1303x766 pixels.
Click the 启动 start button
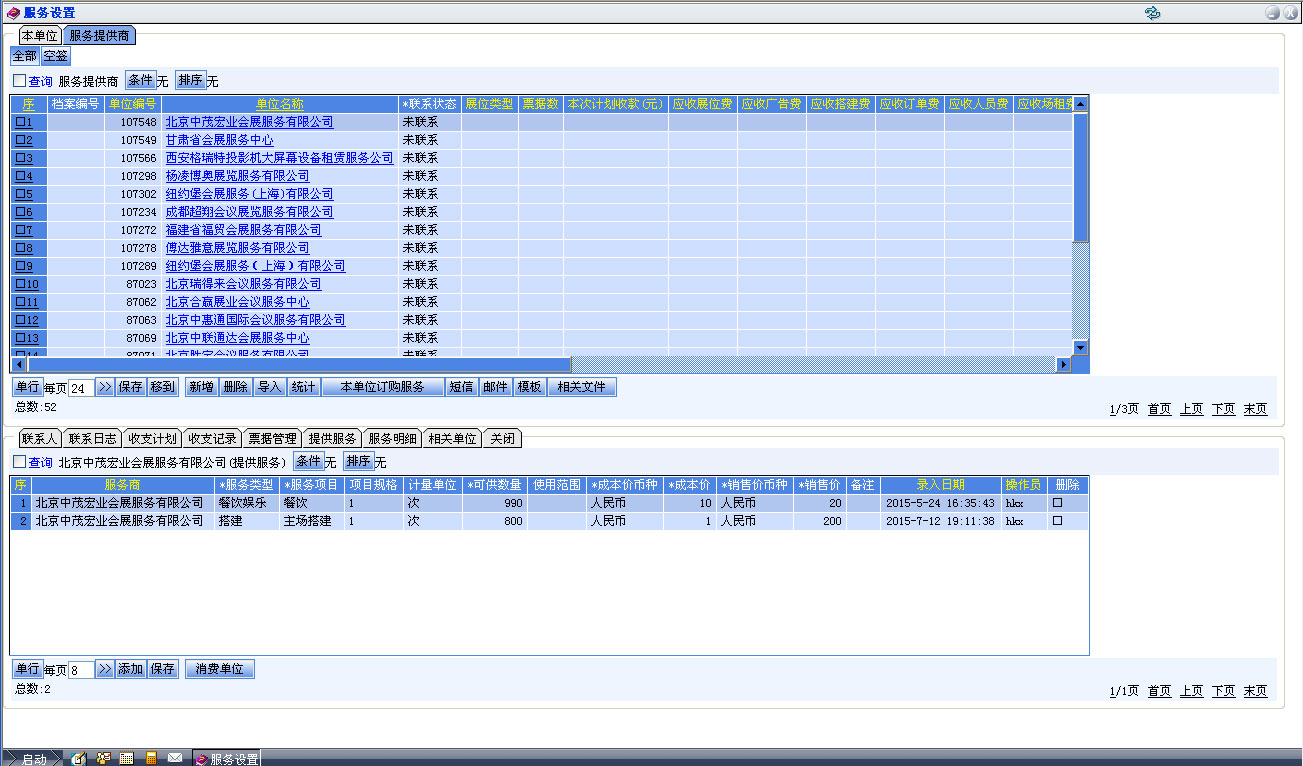click(32, 759)
